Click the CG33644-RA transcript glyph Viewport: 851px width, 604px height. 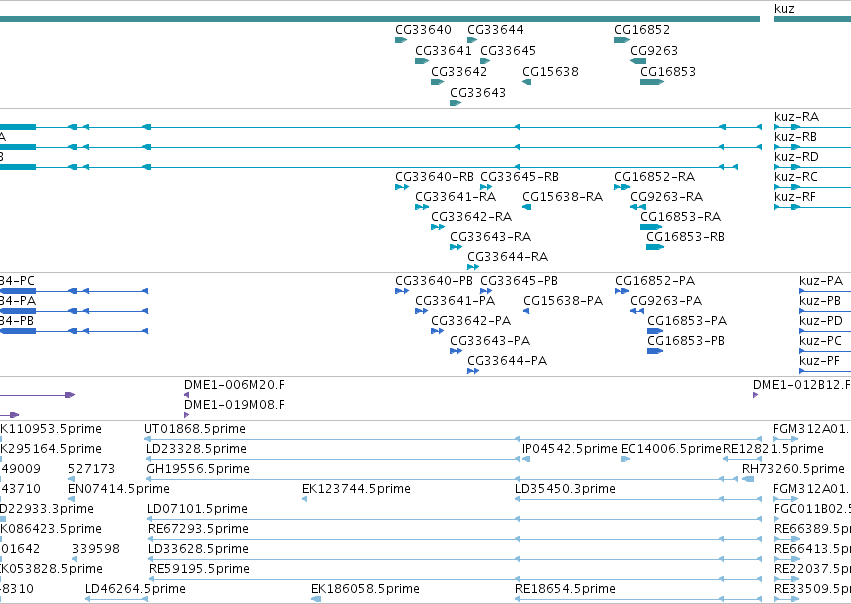tap(473, 268)
